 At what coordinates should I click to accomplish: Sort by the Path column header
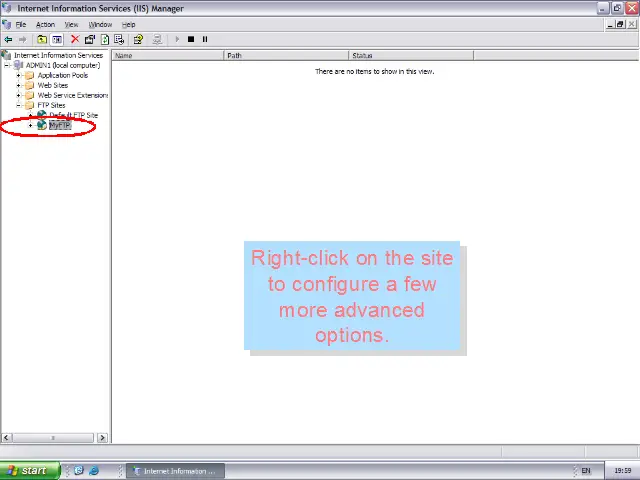tap(286, 56)
